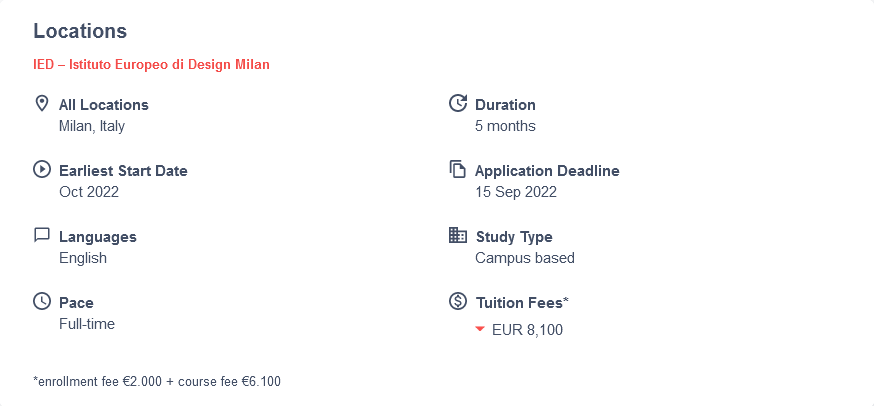Click the Application Deadline document icon
This screenshot has height=406, width=874.
tap(458, 169)
